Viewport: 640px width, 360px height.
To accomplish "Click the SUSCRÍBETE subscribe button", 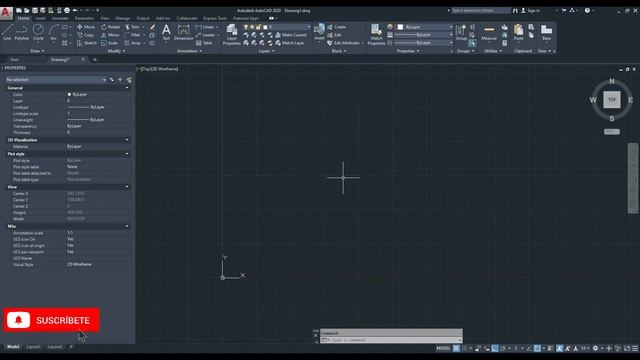I will [51, 320].
